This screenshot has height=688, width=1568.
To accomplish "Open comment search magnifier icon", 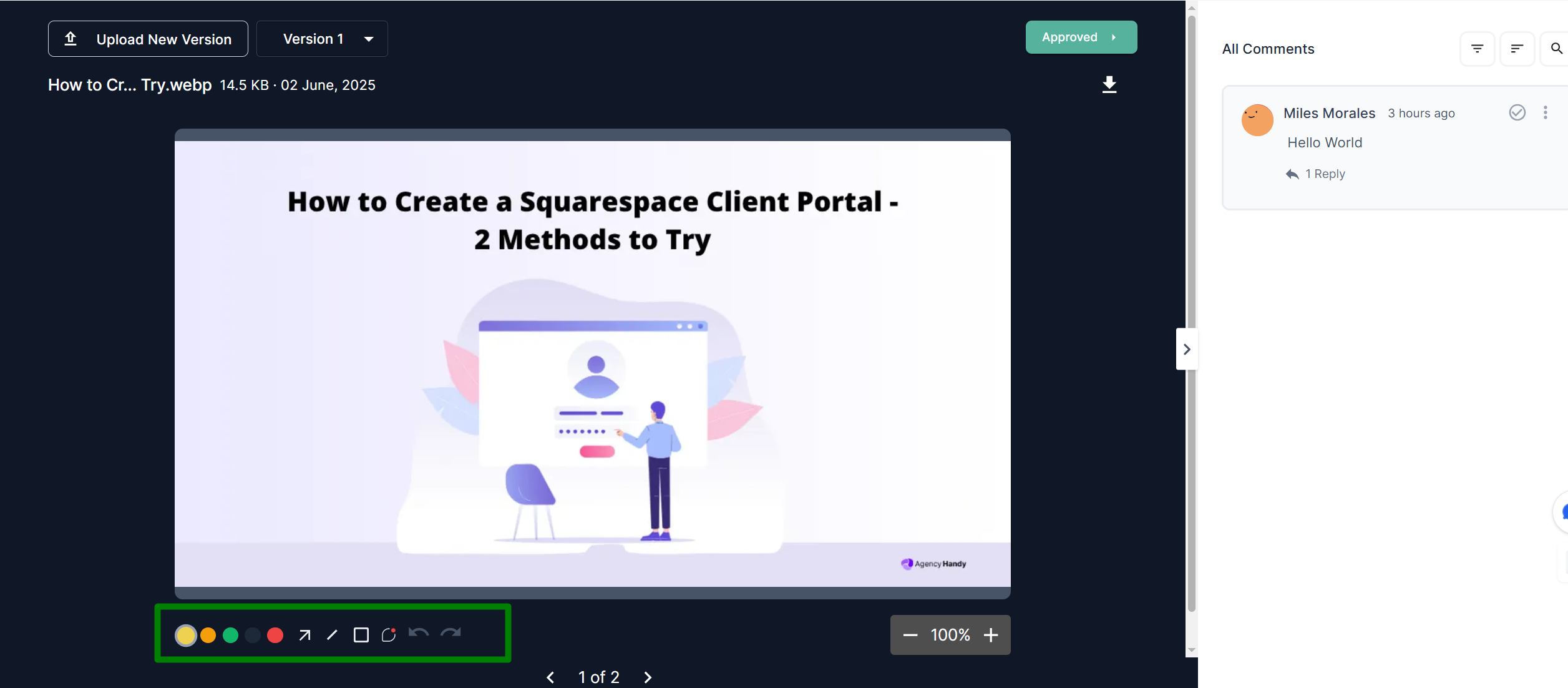I will (1556, 49).
